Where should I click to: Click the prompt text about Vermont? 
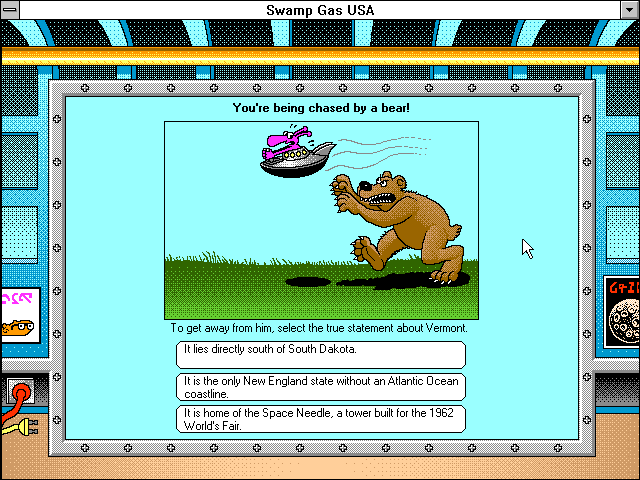(x=319, y=328)
